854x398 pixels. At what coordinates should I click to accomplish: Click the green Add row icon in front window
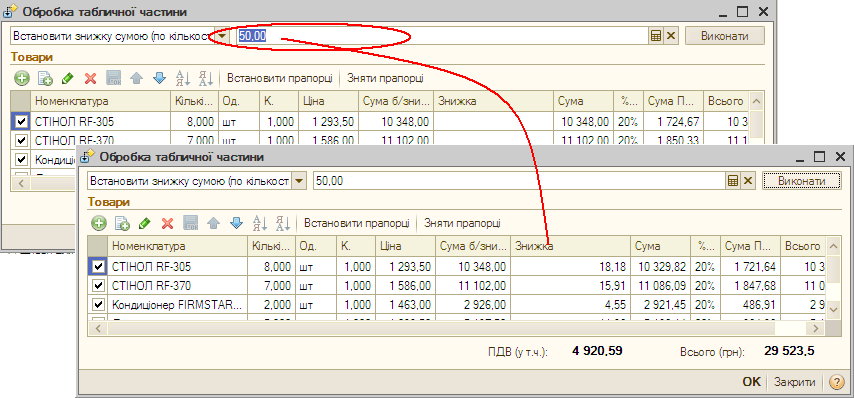point(98,223)
